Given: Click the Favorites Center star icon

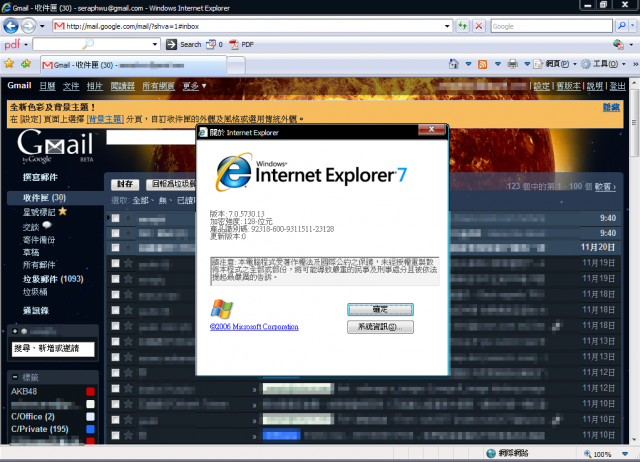Looking at the screenshot, I should pos(9,64).
